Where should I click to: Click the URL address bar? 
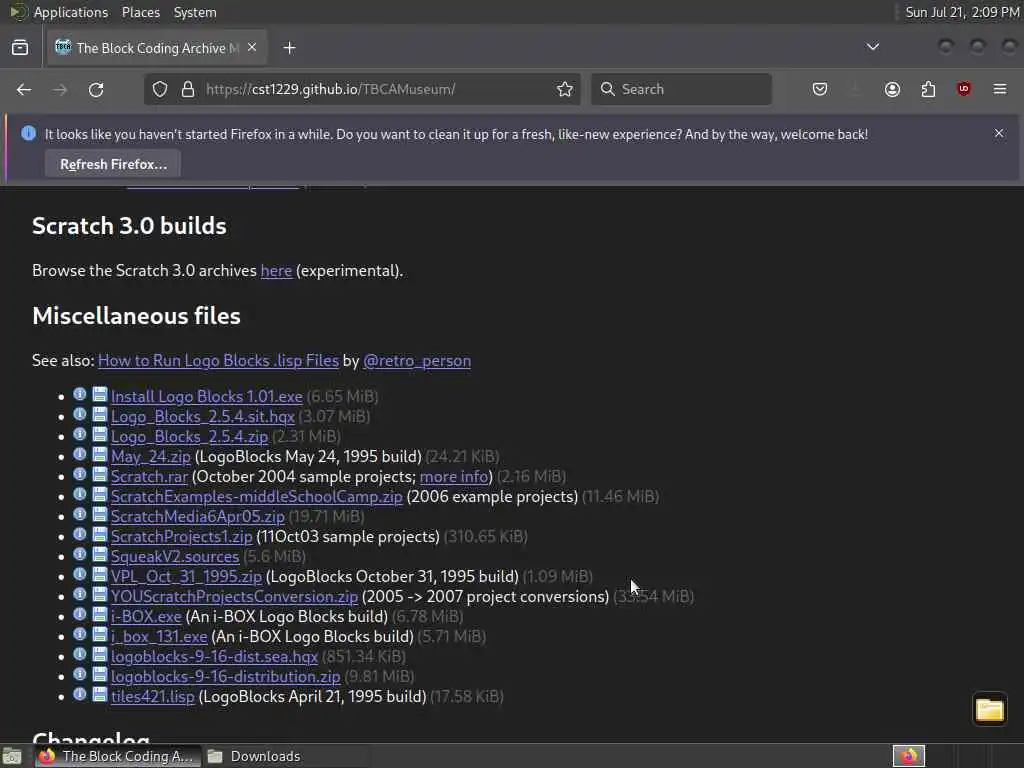[x=362, y=89]
